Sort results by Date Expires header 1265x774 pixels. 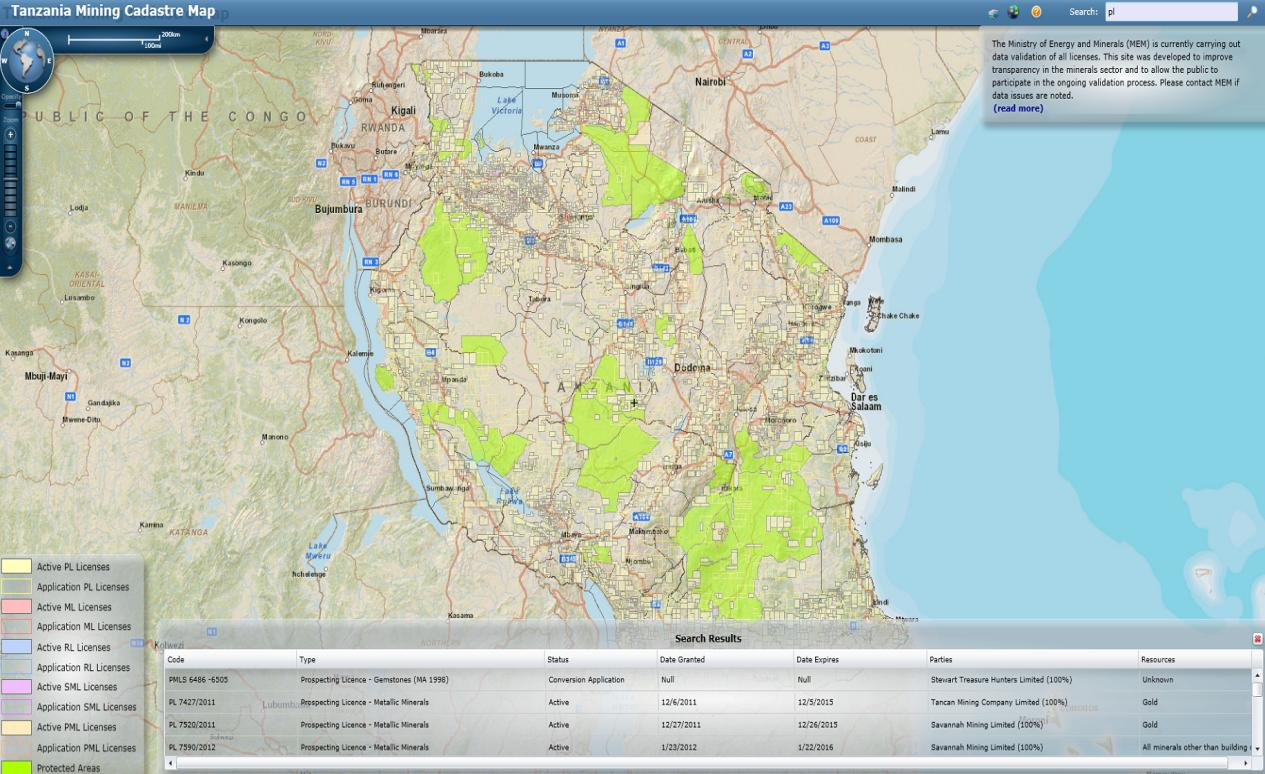pyautogui.click(x=859, y=659)
